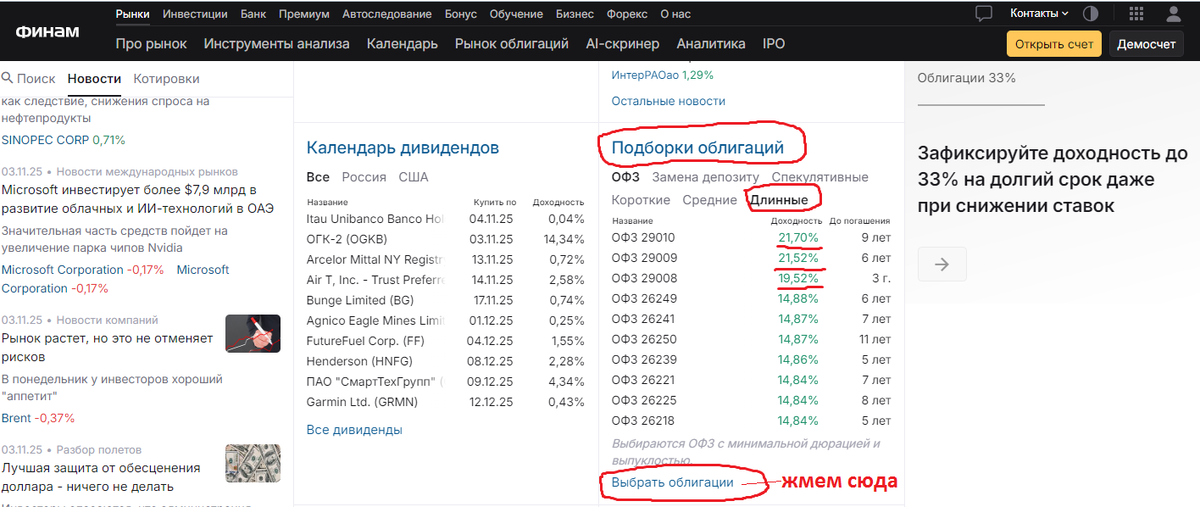This screenshot has width=1200, height=507.
Task: Open Инструменты анализа section
Action: tap(277, 44)
